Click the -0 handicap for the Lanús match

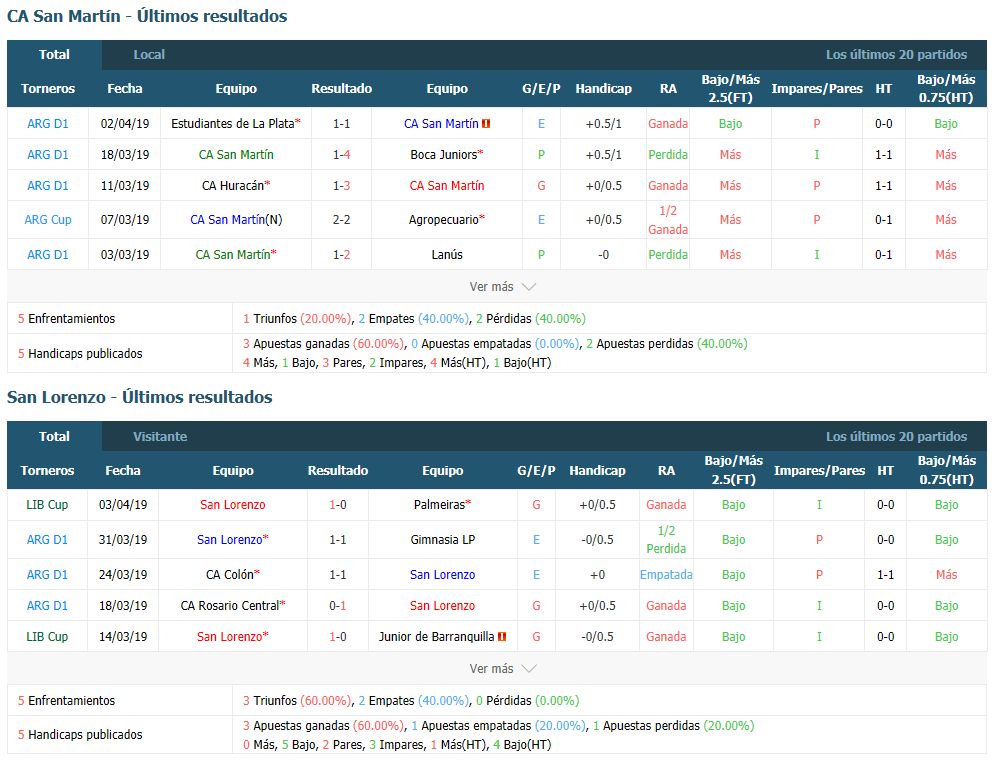tap(604, 255)
